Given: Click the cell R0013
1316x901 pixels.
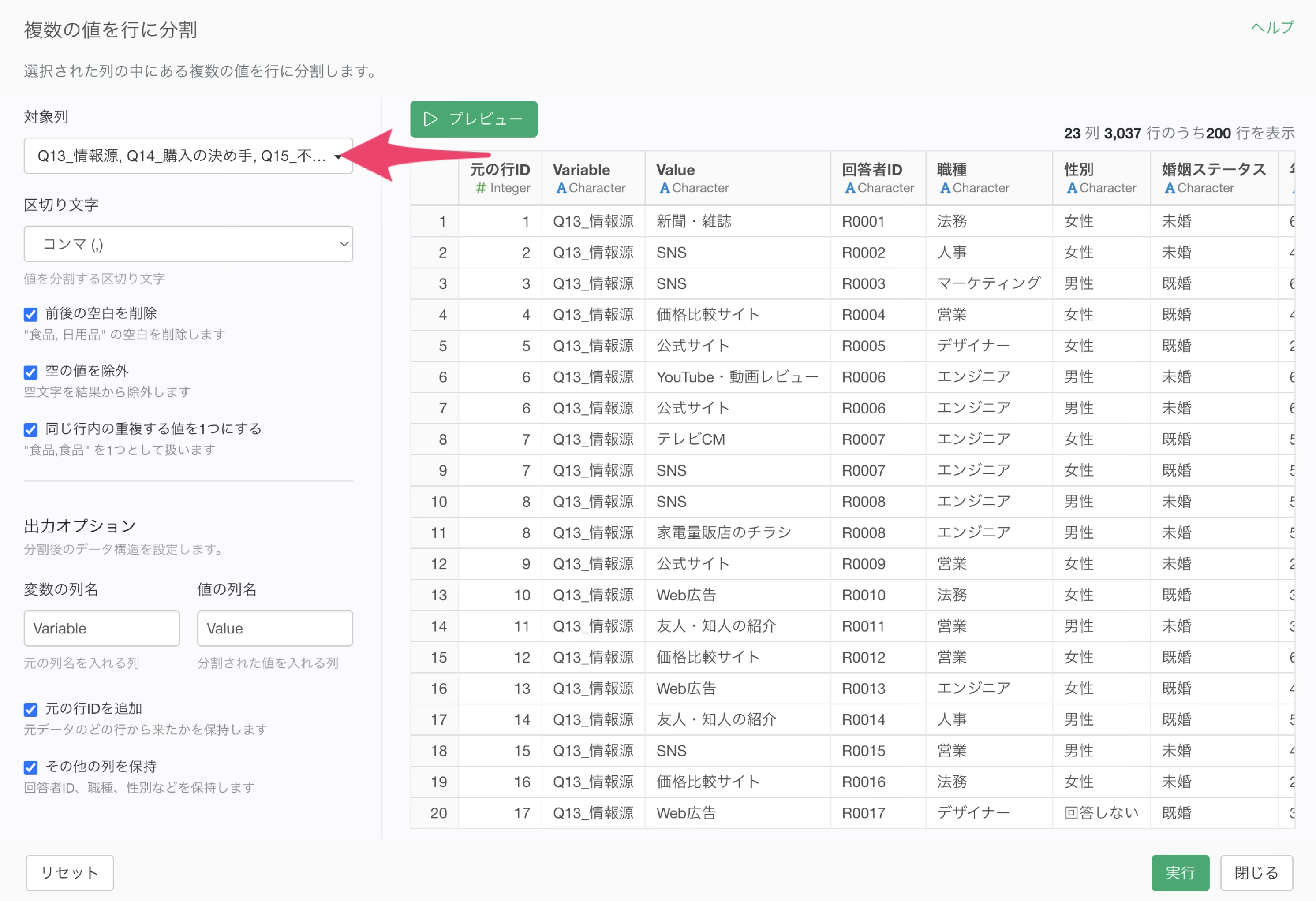Looking at the screenshot, I should [x=878, y=688].
